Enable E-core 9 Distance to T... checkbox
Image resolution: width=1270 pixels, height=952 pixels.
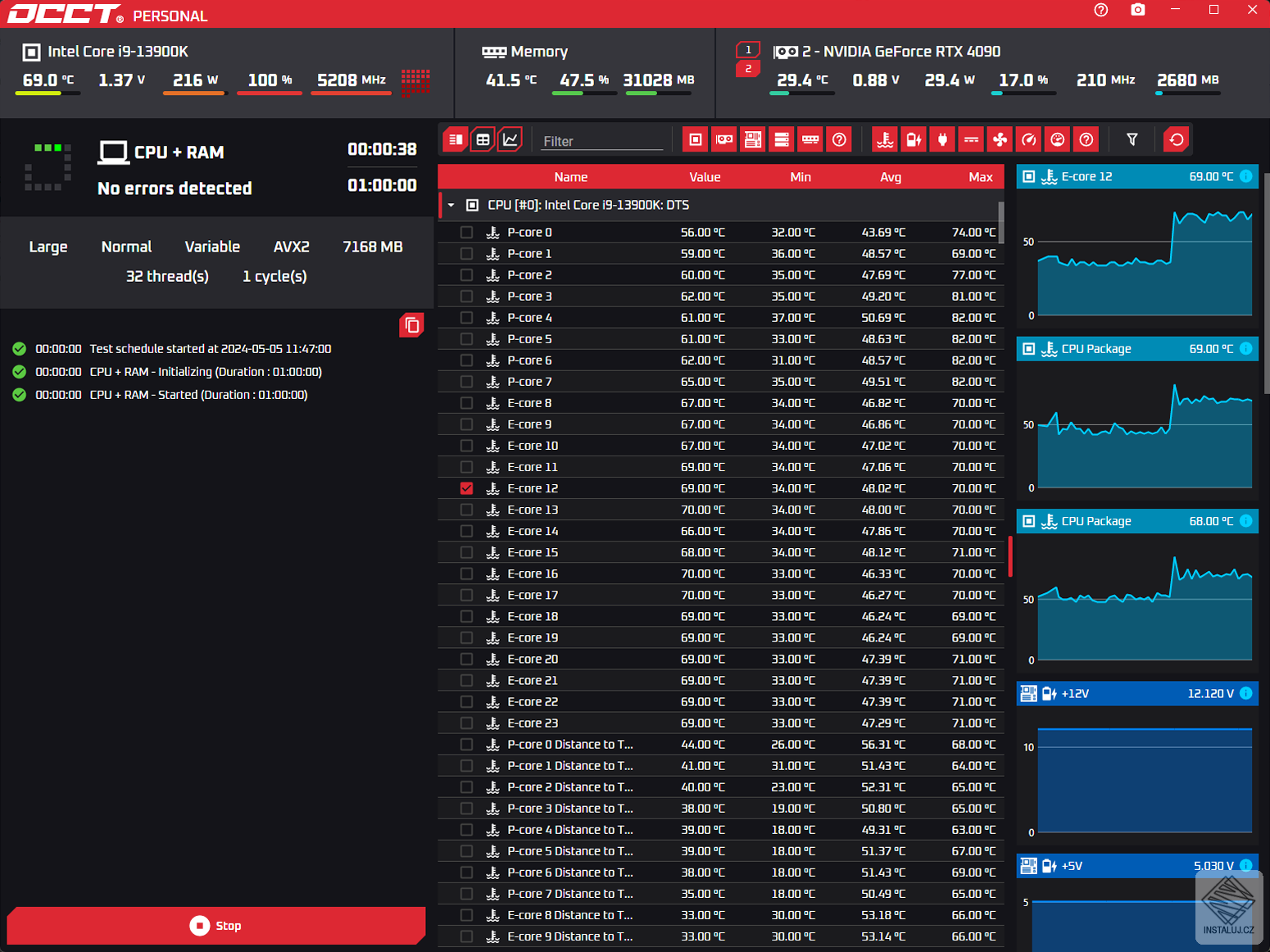point(467,936)
